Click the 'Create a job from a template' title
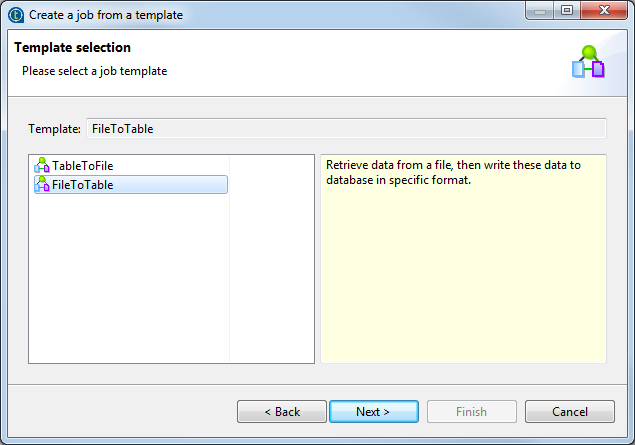This screenshot has height=445, width=635. 105,16
